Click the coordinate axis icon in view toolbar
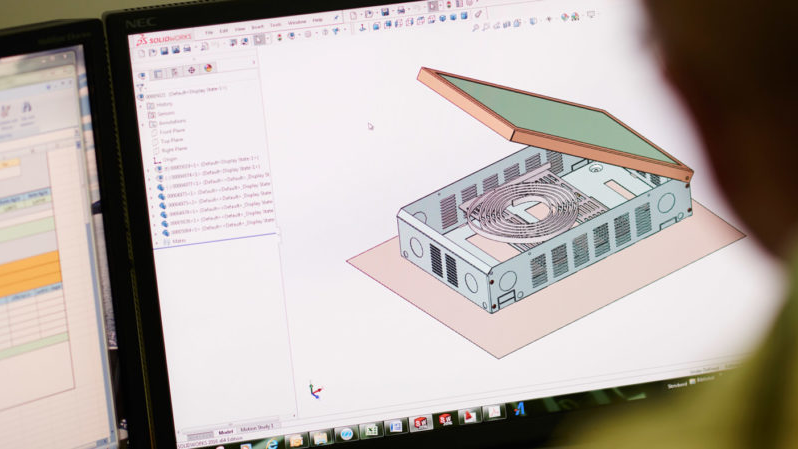The width and height of the screenshot is (798, 449). click(362, 28)
